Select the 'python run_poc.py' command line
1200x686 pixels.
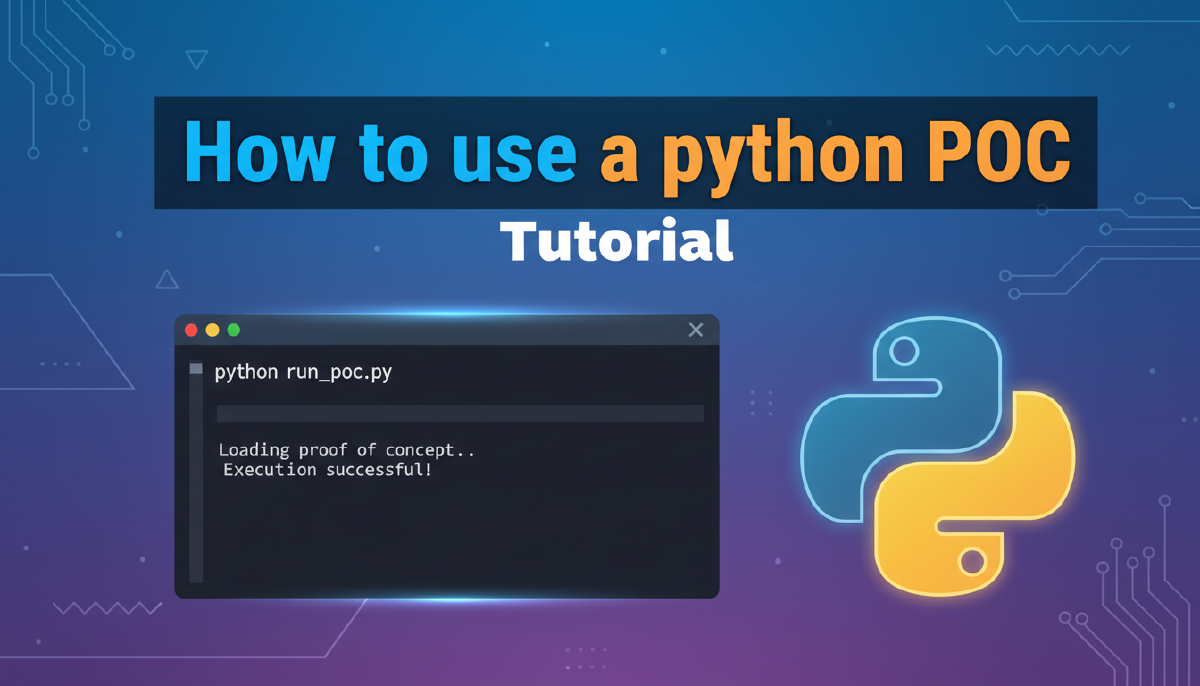pos(303,372)
